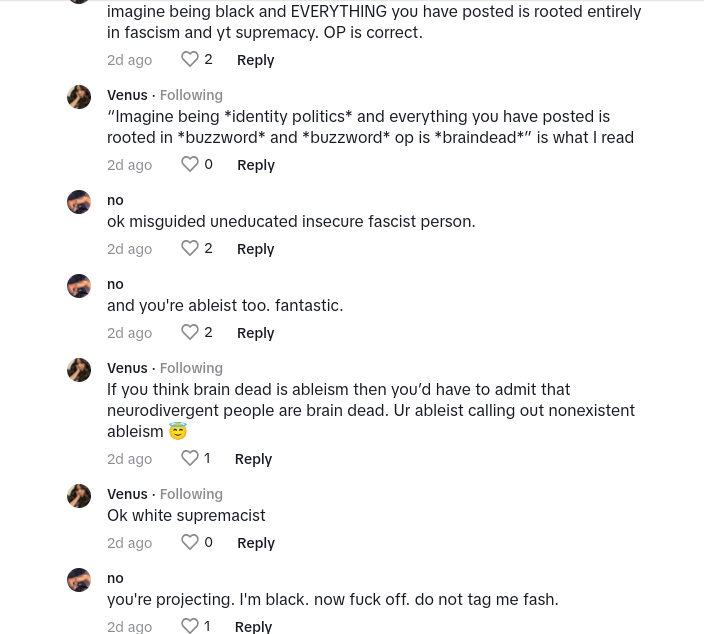Reply to the 'OP is correct' comment
The image size is (704, 634).
(x=255, y=60)
